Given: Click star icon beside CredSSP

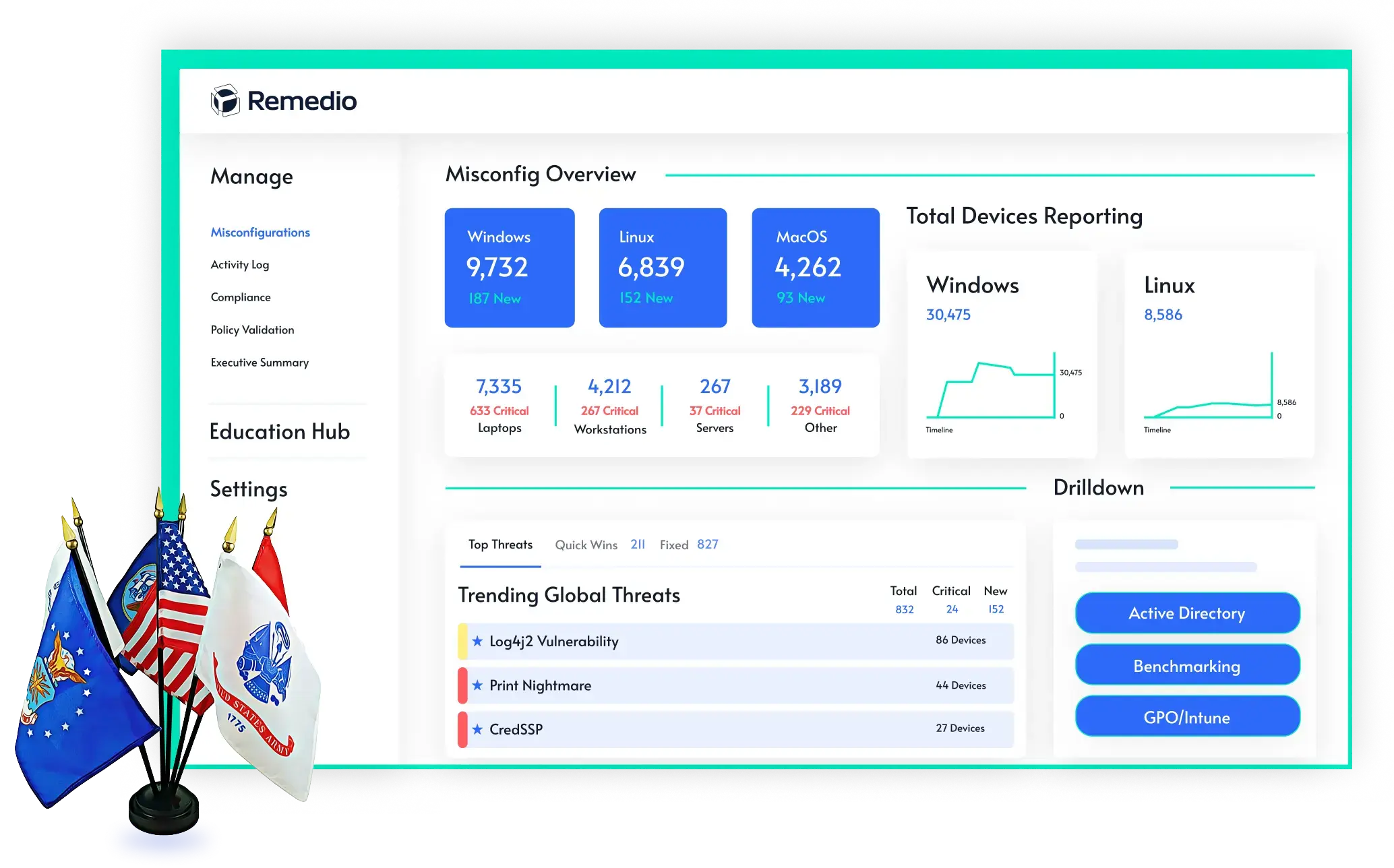Looking at the screenshot, I should (x=477, y=728).
